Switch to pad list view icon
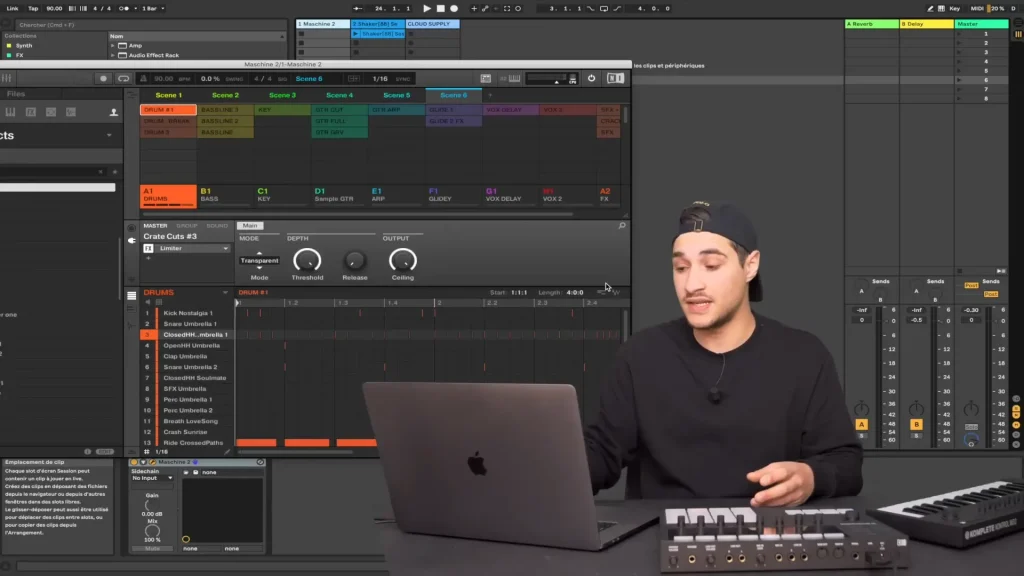The height and width of the screenshot is (576, 1024). [131, 296]
